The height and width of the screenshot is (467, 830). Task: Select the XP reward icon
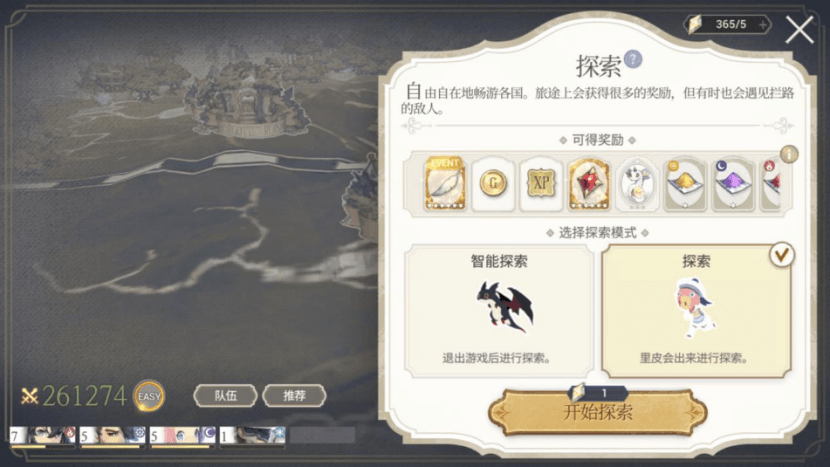[541, 184]
